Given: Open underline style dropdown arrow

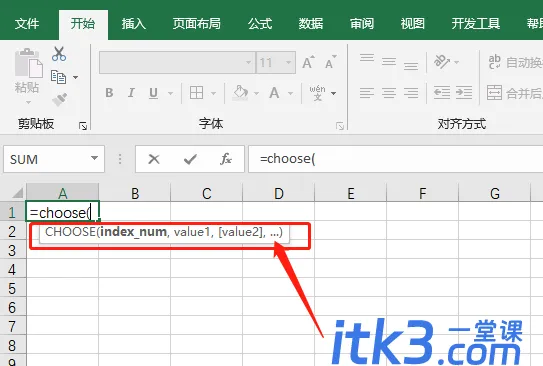Looking at the screenshot, I should coord(170,93).
